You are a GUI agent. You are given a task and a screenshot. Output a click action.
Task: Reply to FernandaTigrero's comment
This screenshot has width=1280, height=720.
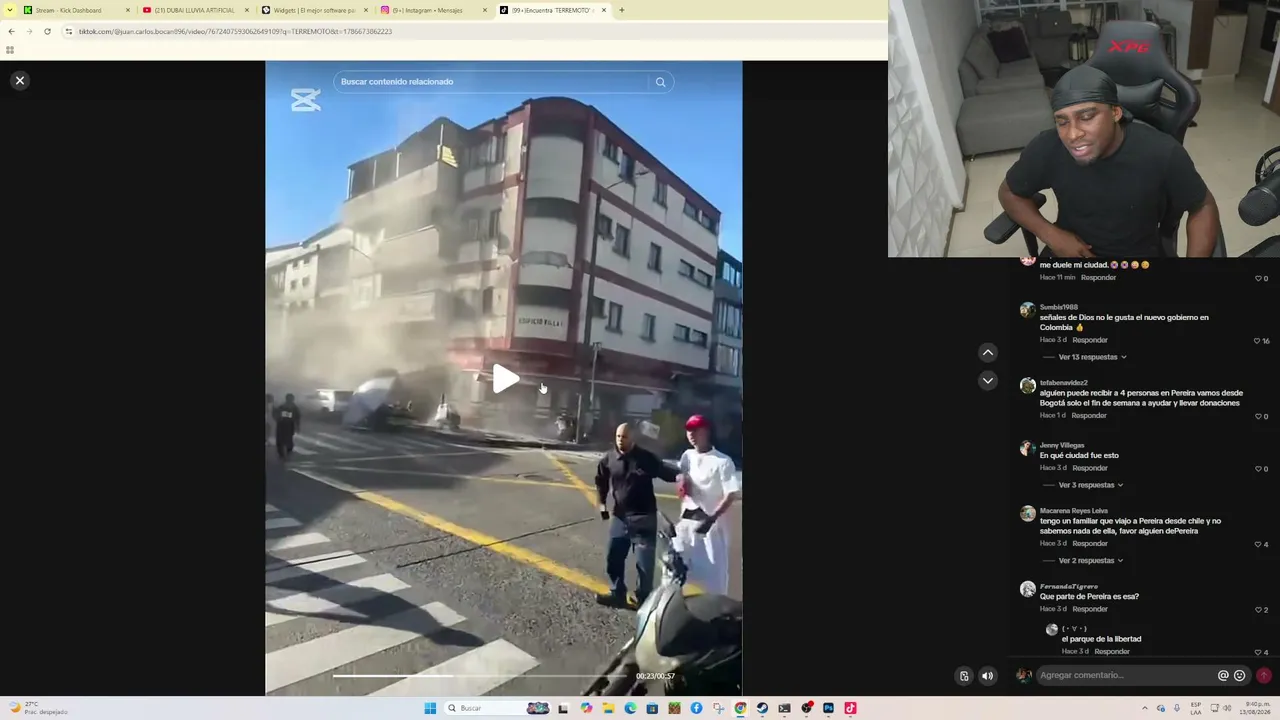click(1090, 609)
